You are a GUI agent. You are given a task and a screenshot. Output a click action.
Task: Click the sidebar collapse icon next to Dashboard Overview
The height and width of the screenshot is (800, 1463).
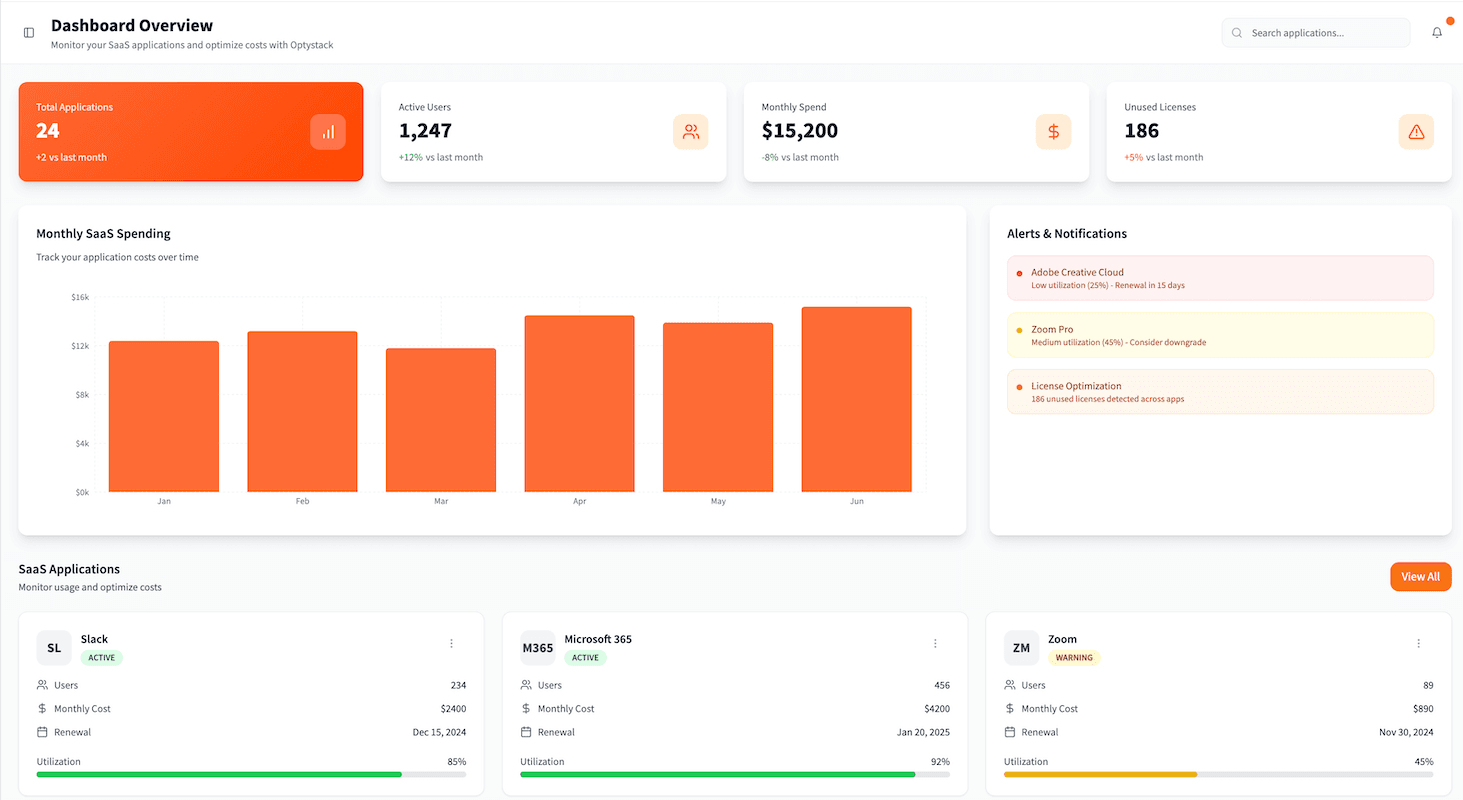[x=28, y=32]
